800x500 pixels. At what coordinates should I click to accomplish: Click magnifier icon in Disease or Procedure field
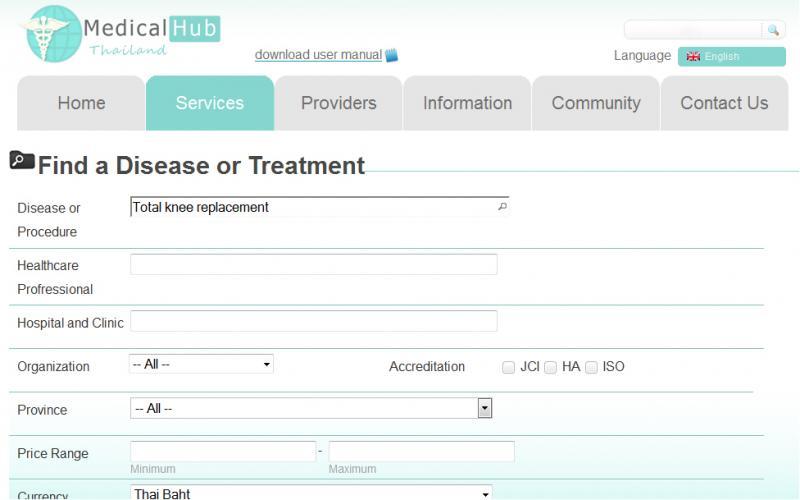[x=502, y=207]
